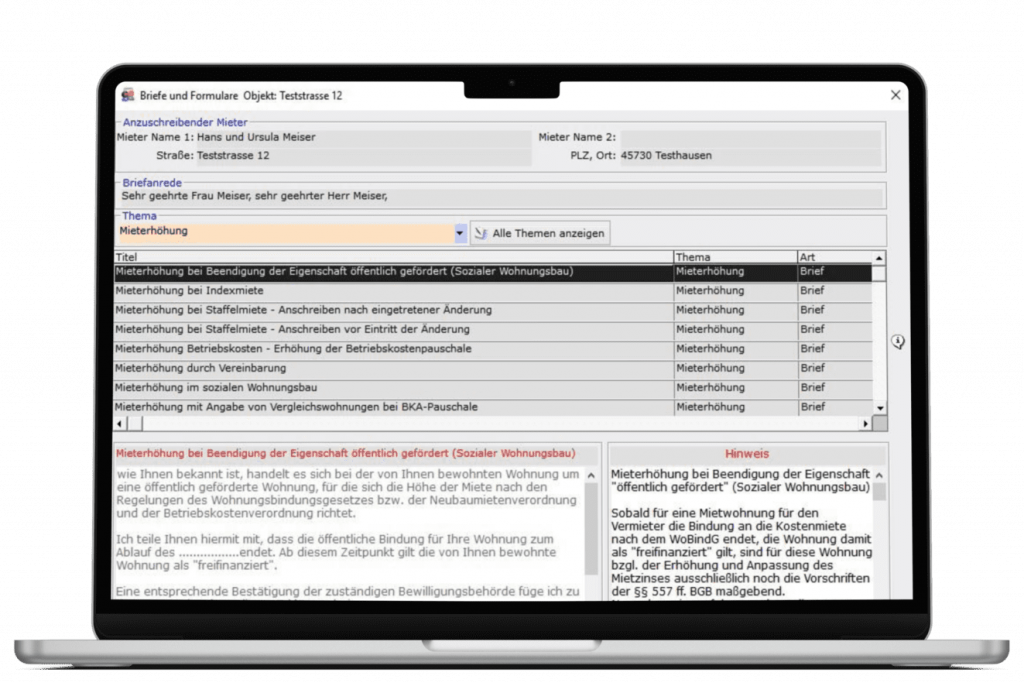Click the Hinweis panel heading
Viewport: 1024px width, 683px height.
[x=746, y=454]
